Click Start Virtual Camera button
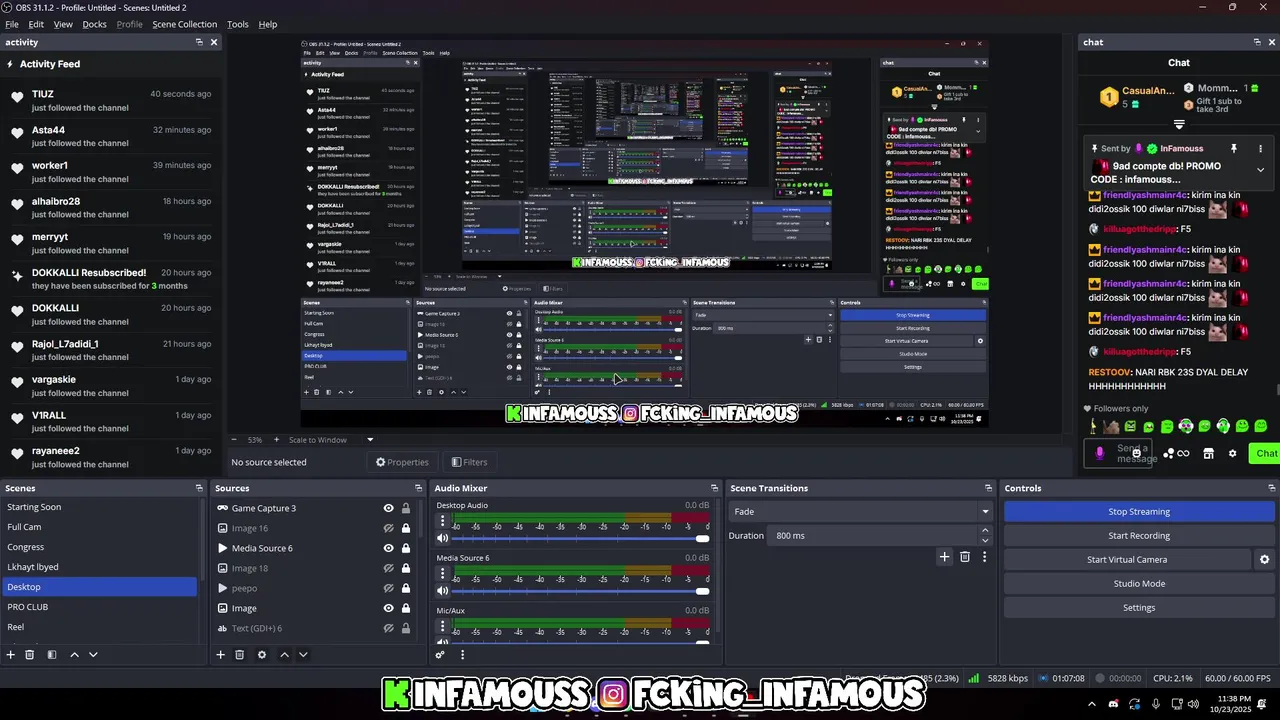1280x720 pixels. (x=1127, y=560)
